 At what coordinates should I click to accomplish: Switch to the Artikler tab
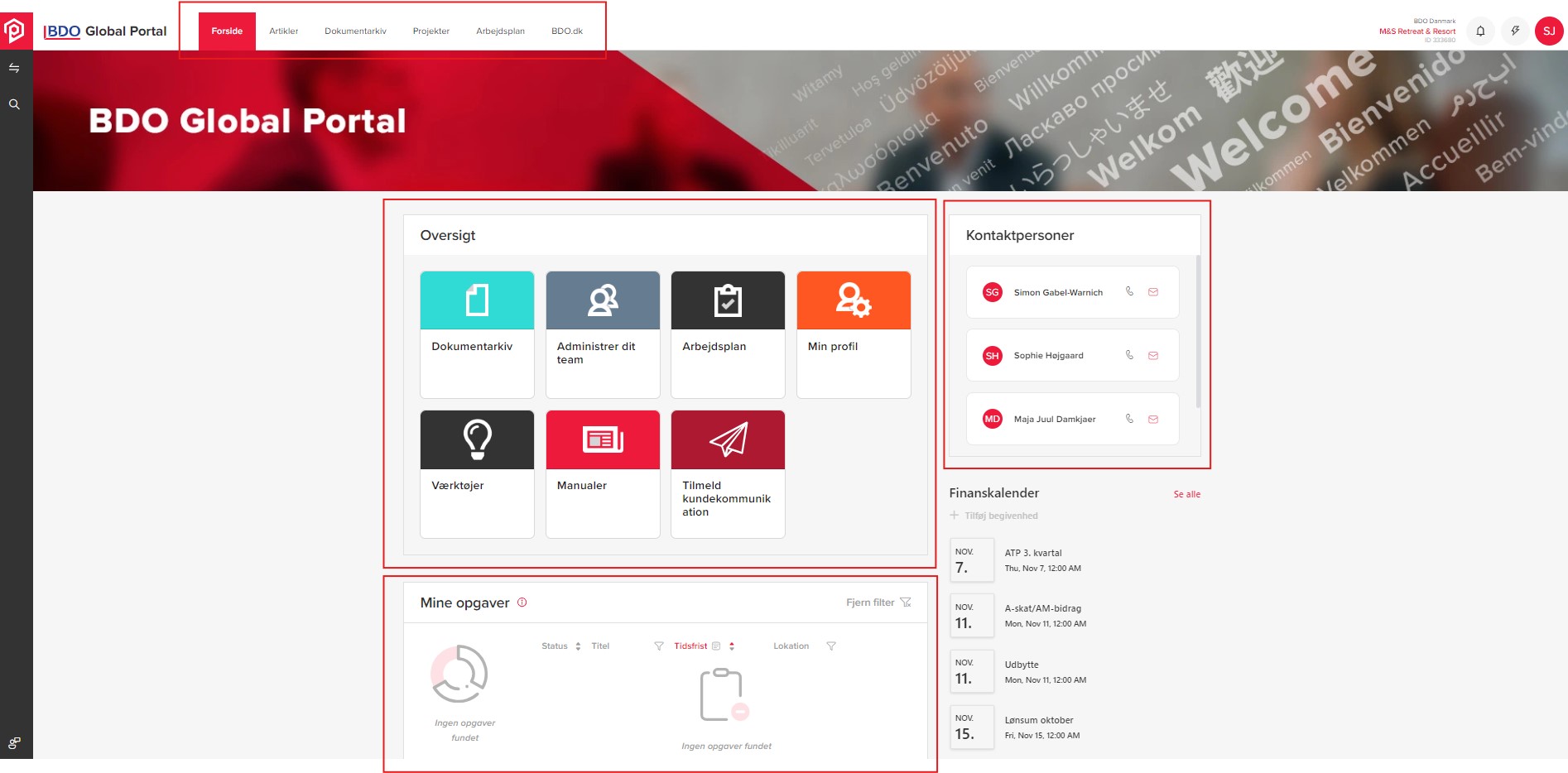click(283, 31)
